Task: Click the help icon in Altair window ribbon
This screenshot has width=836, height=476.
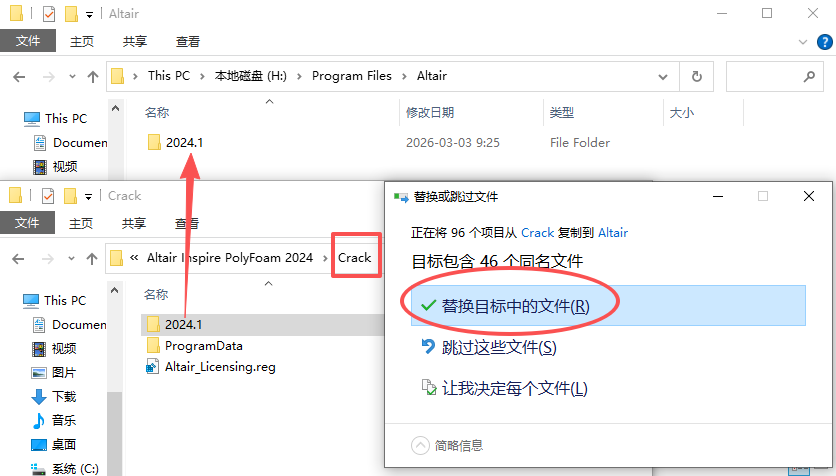Action: 823,42
